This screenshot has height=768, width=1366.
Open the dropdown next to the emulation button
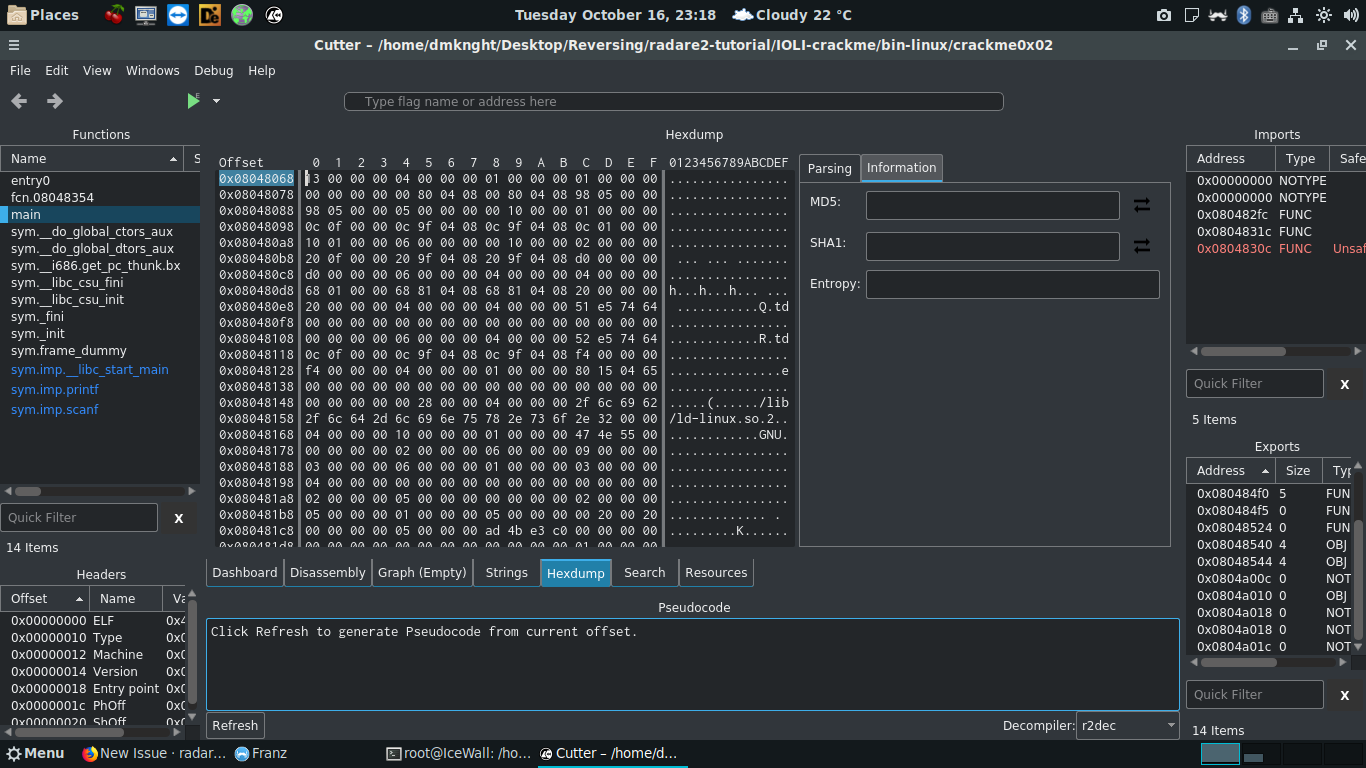pos(216,101)
